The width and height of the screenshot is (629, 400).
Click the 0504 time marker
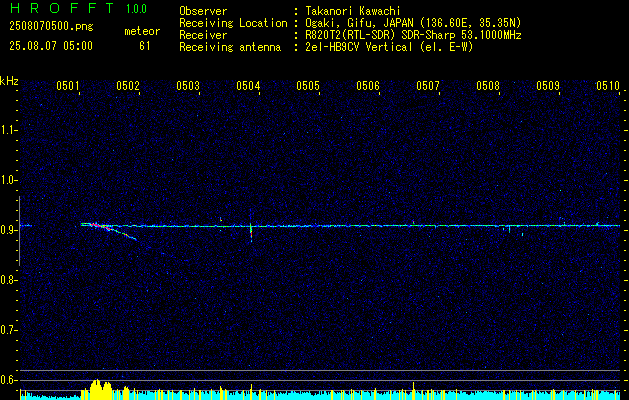248,85
